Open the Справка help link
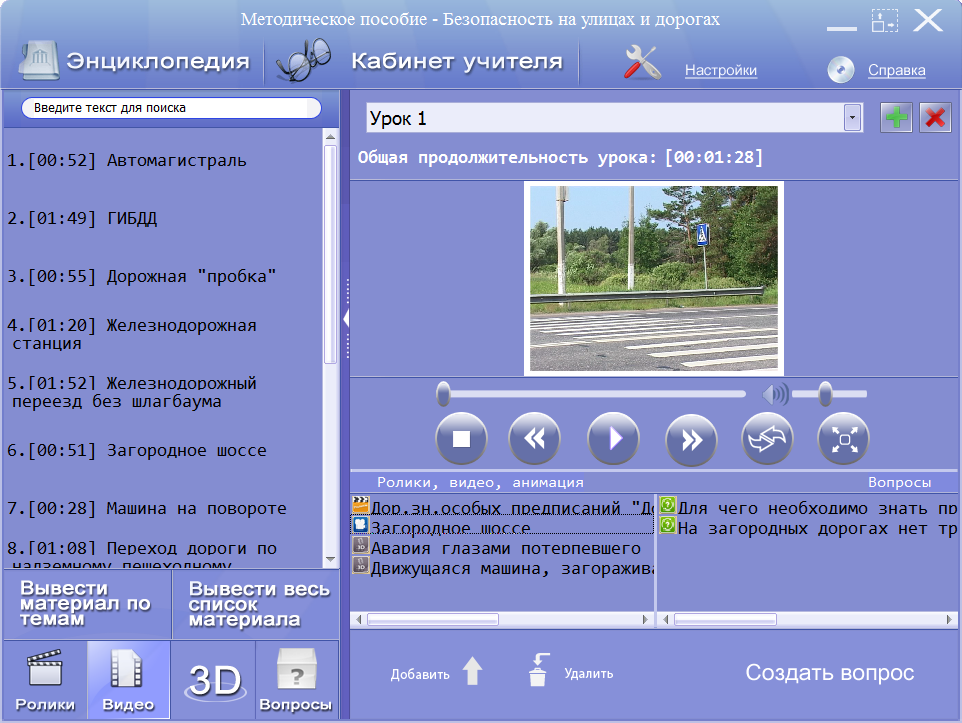Viewport: 962px width, 723px height. 896,70
